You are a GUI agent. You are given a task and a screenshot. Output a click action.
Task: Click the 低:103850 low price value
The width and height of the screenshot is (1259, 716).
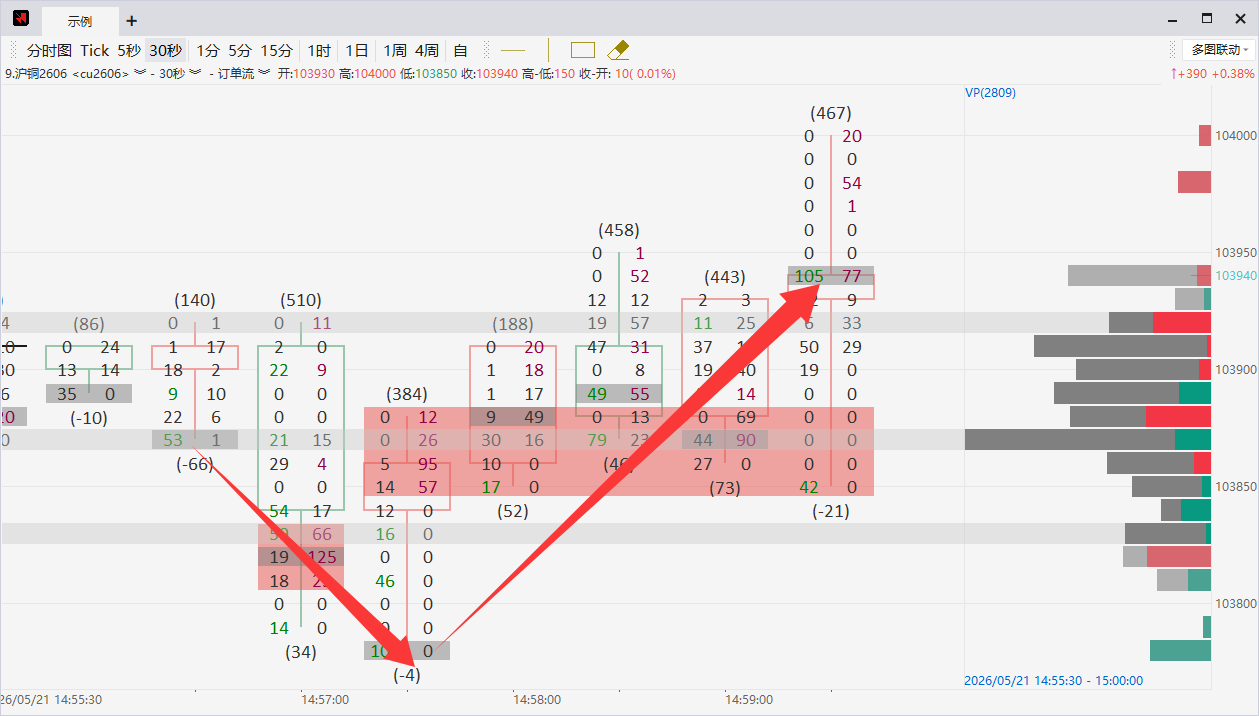point(429,74)
